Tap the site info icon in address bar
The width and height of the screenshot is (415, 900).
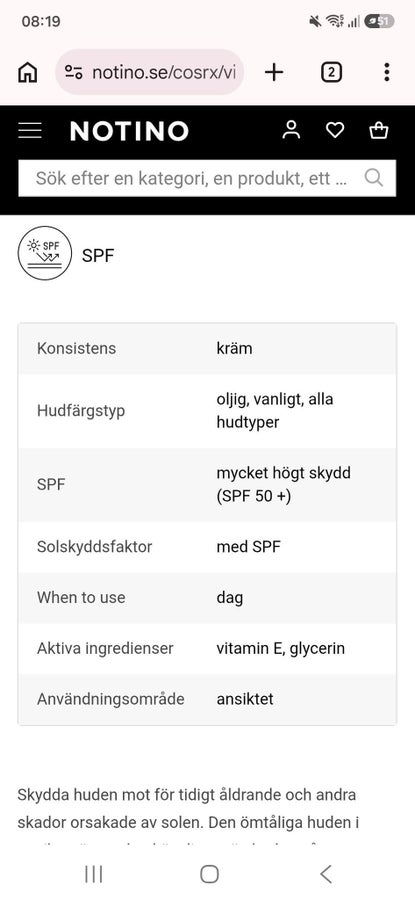click(x=73, y=72)
